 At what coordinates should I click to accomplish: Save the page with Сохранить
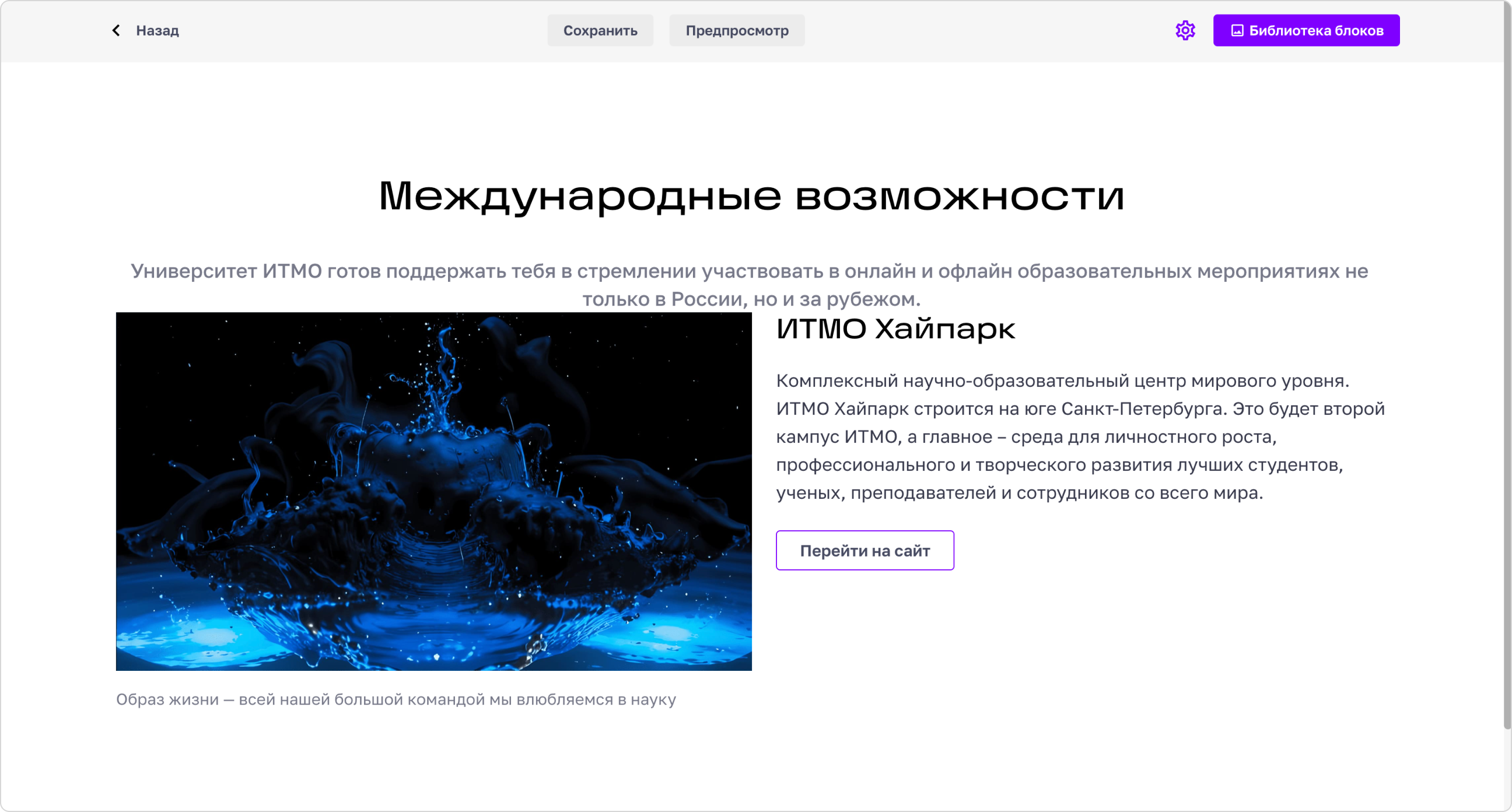(x=600, y=30)
